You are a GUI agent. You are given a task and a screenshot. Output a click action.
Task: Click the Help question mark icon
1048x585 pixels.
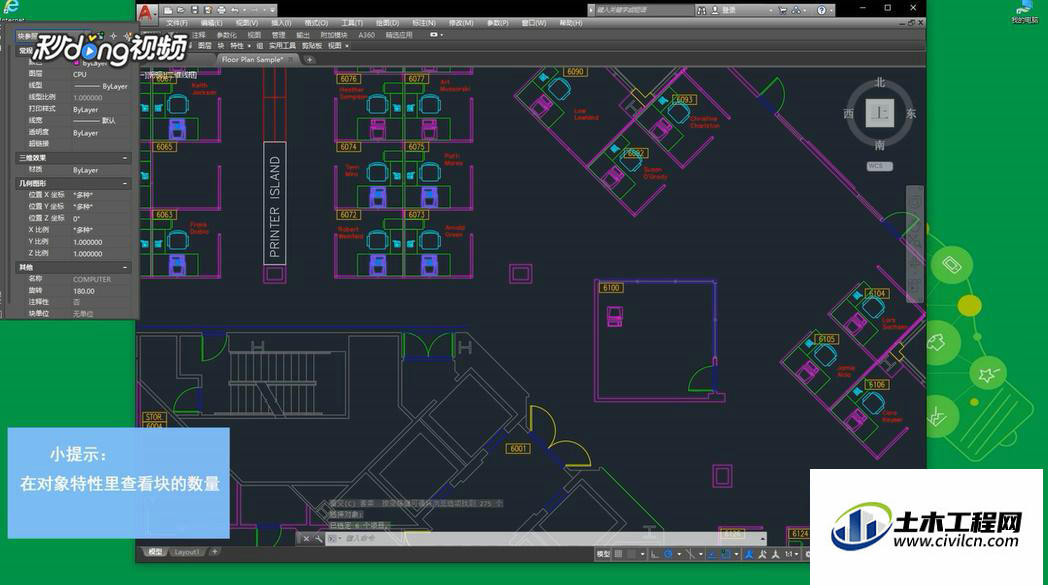[821, 10]
